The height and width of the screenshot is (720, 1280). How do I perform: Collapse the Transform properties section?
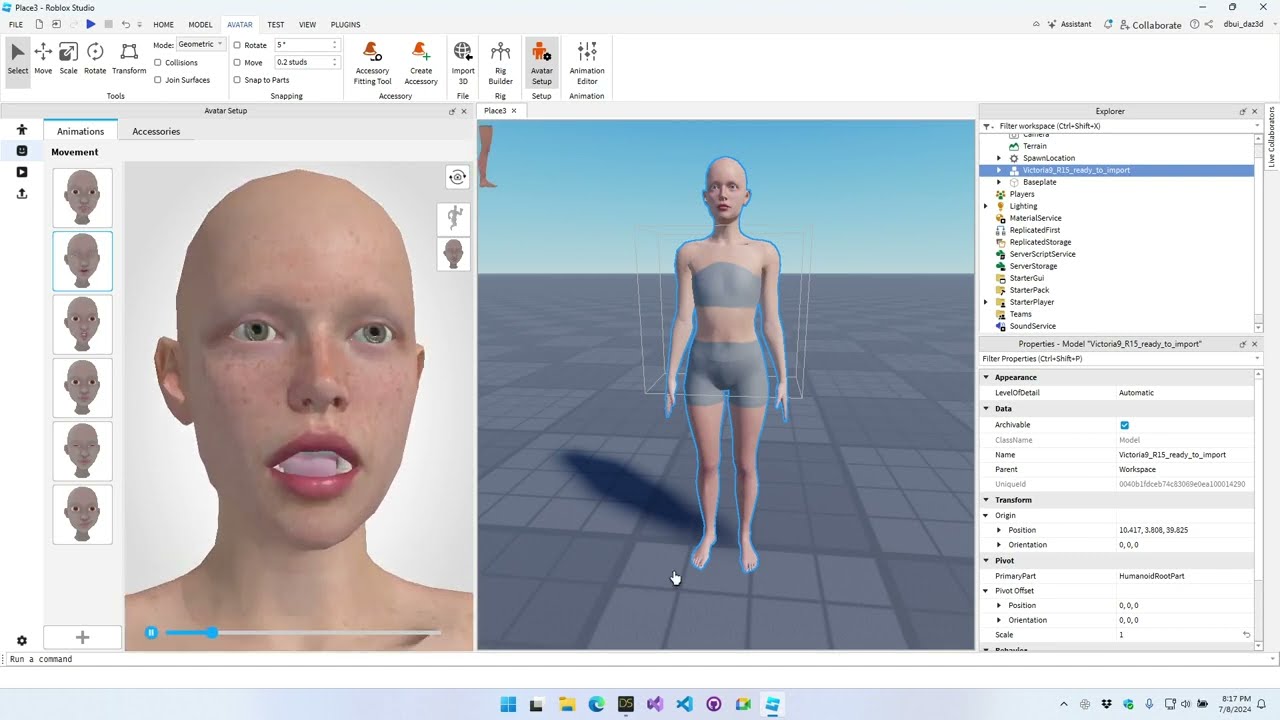click(986, 500)
